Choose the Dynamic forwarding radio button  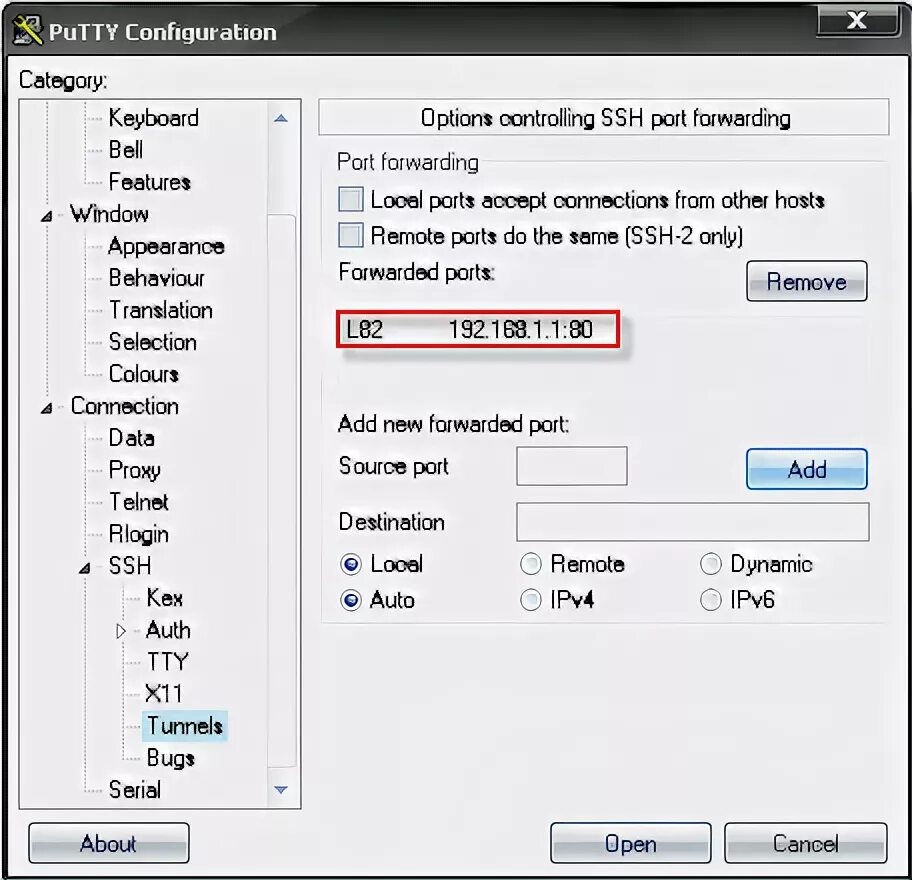click(711, 564)
